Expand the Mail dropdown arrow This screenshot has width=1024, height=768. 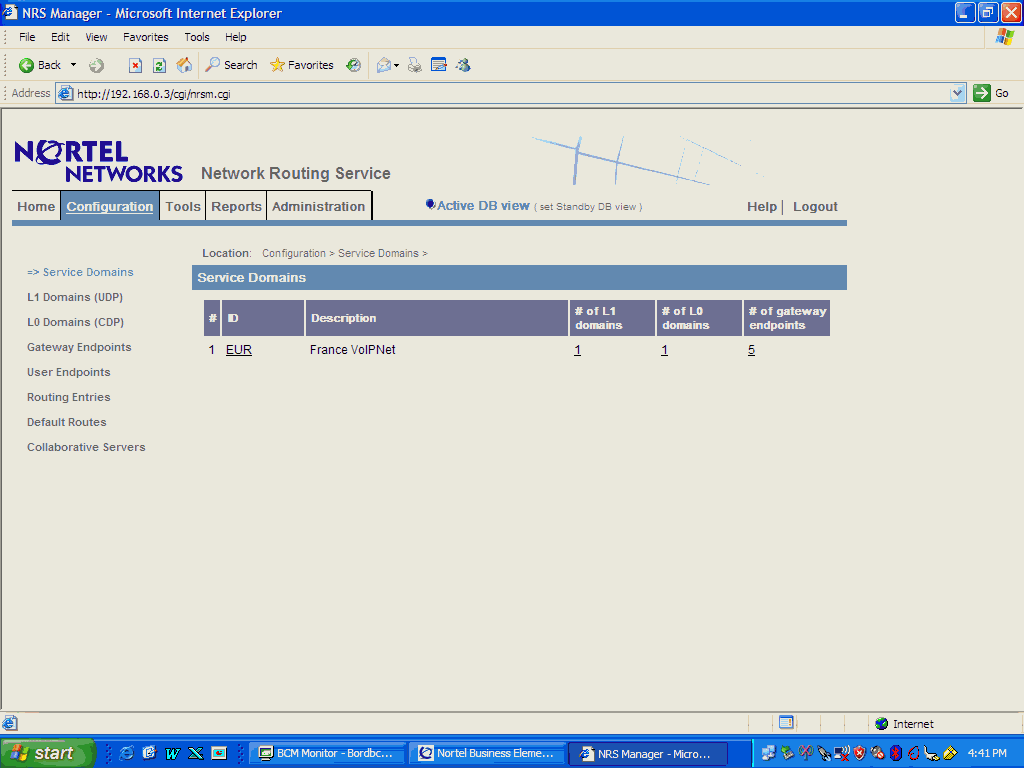[396, 65]
